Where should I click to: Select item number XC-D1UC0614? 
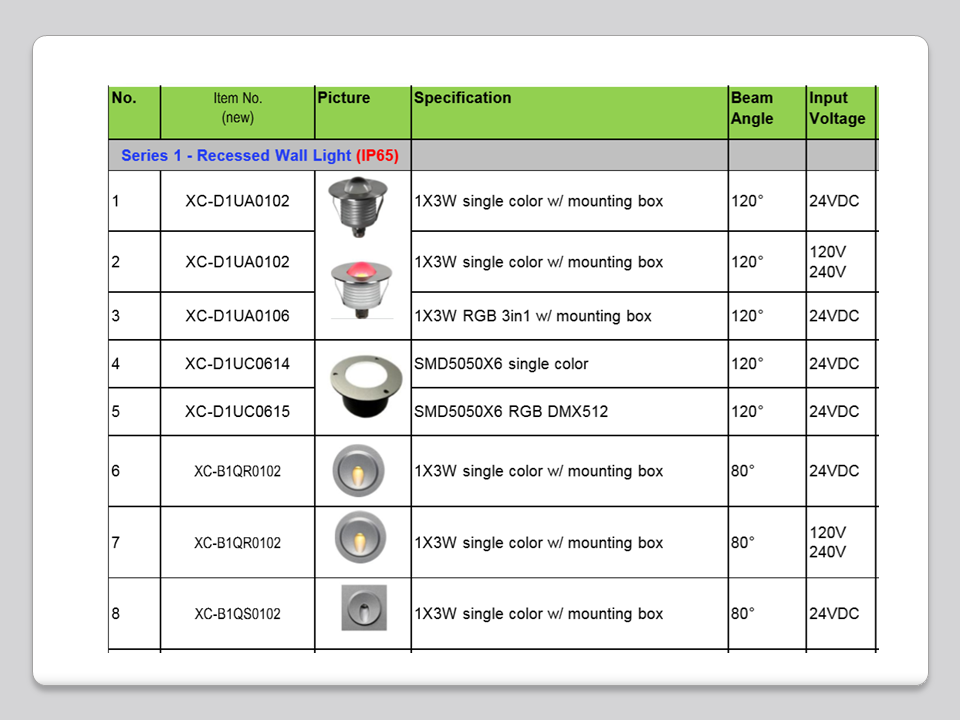click(238, 364)
